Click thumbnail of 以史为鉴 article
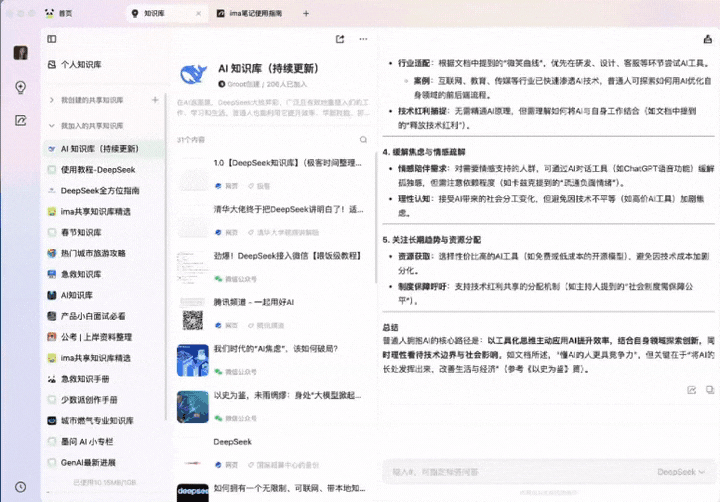The height and width of the screenshot is (502, 720). 193,406
